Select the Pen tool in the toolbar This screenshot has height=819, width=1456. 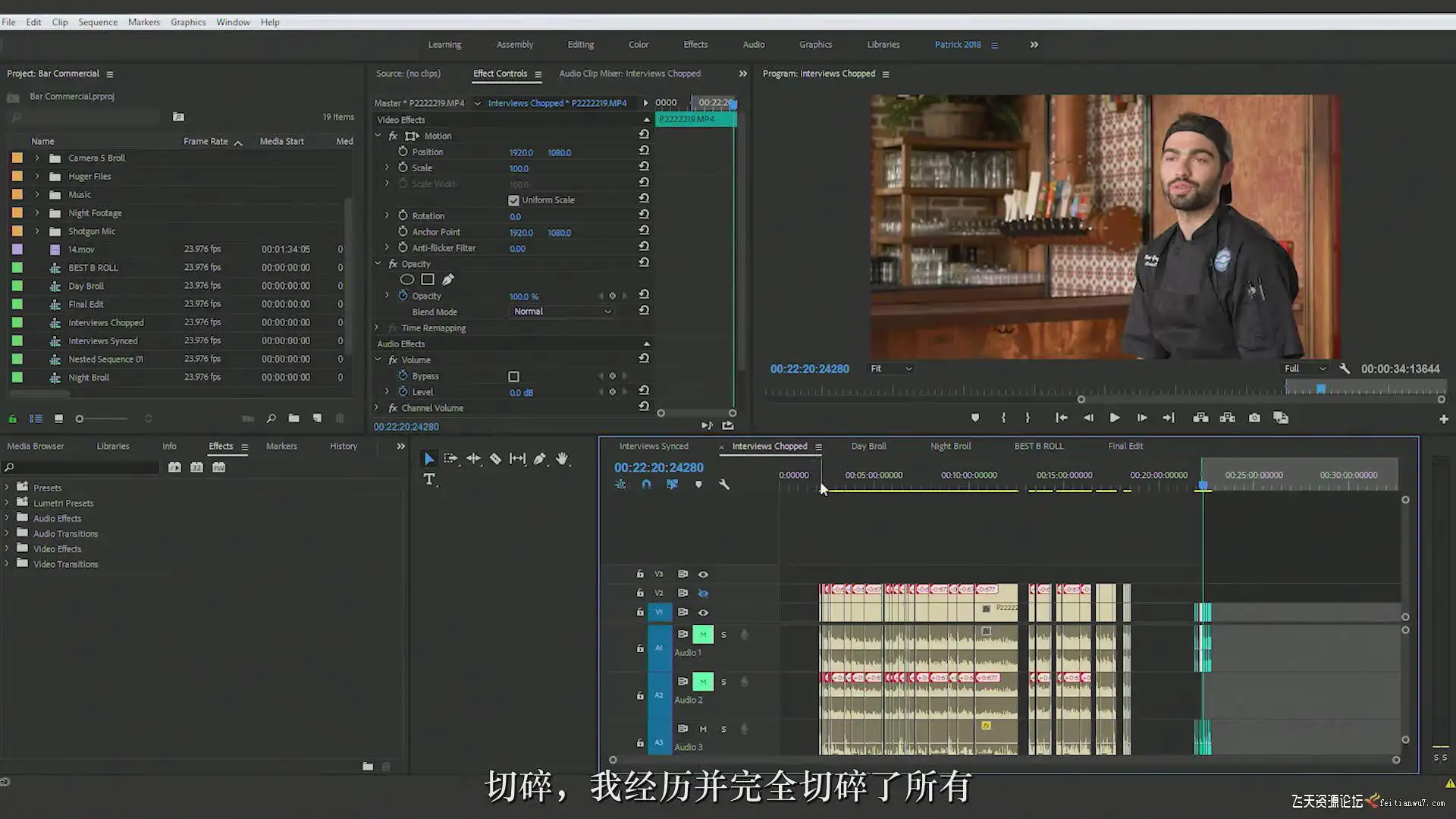(539, 459)
